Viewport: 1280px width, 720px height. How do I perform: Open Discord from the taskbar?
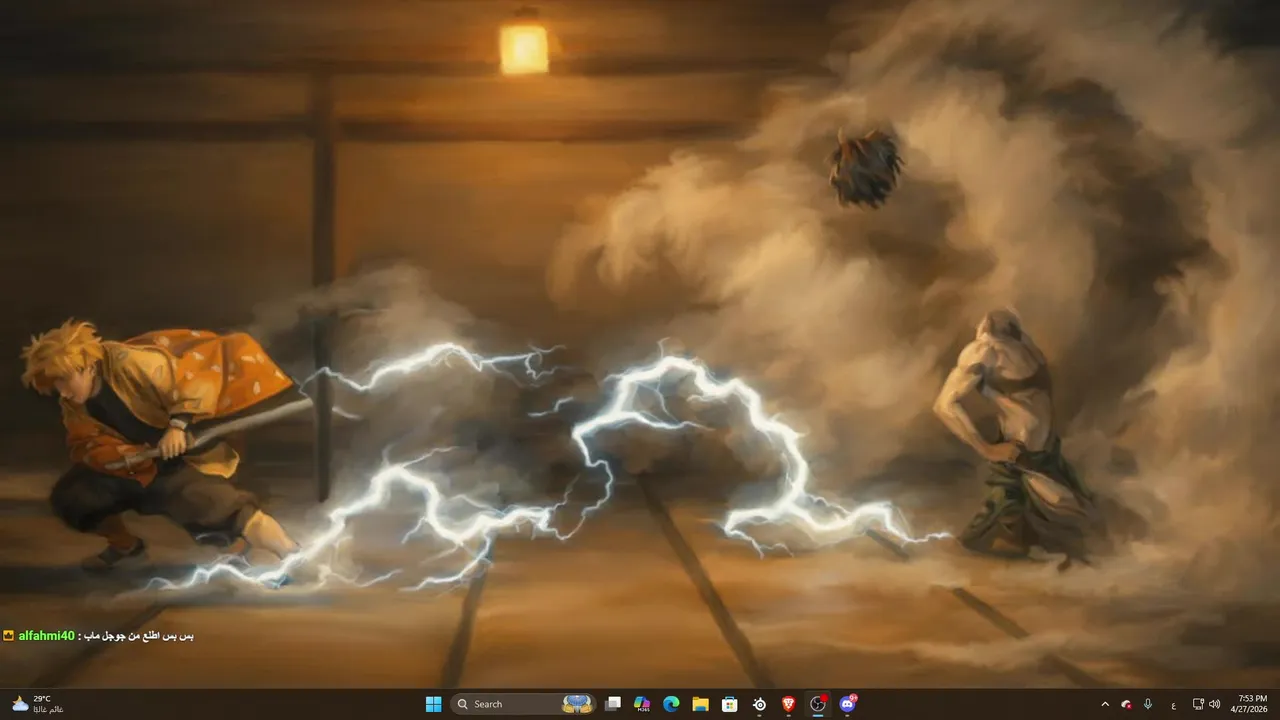[x=848, y=704]
